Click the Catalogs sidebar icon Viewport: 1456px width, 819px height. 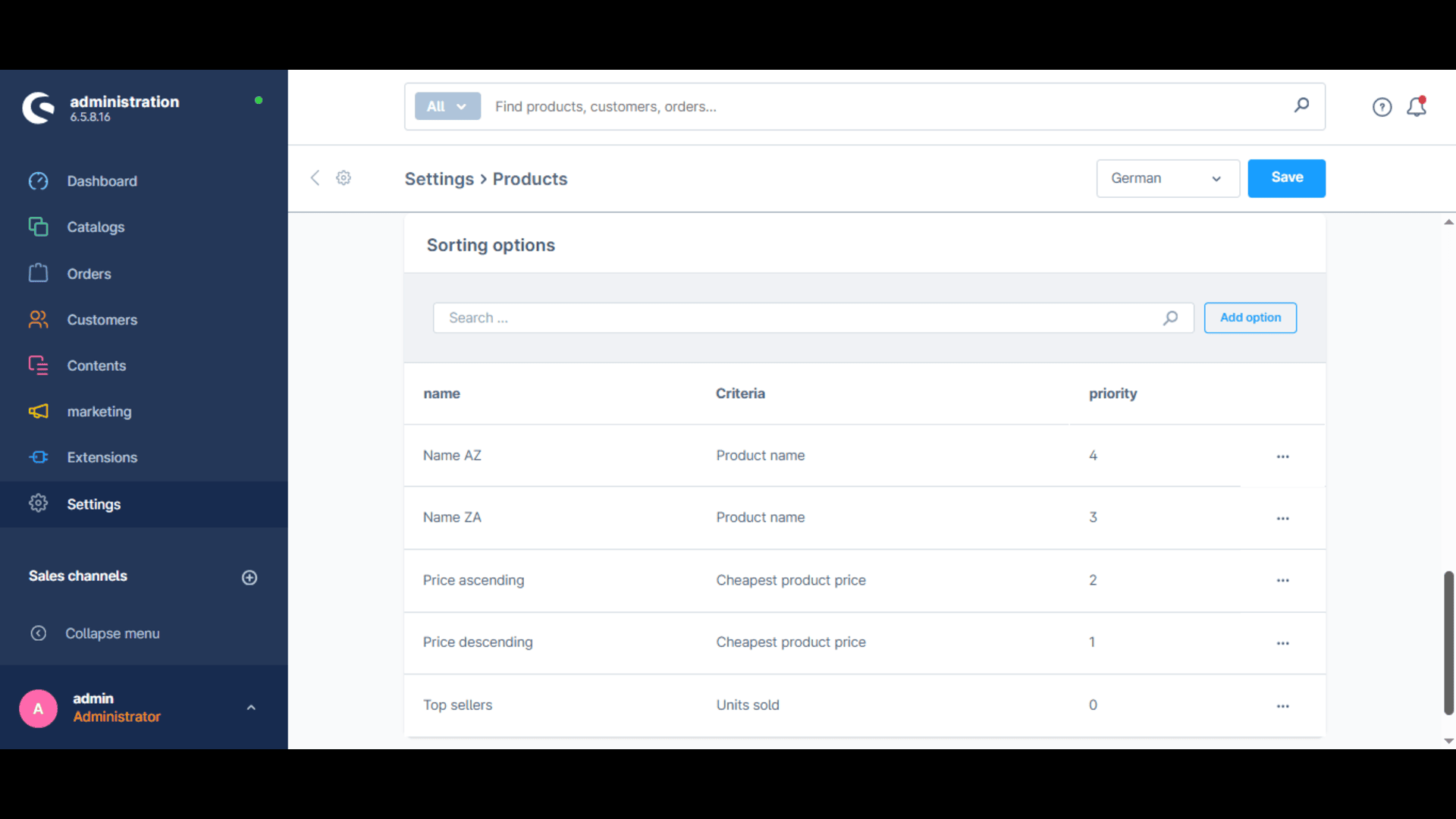[38, 227]
